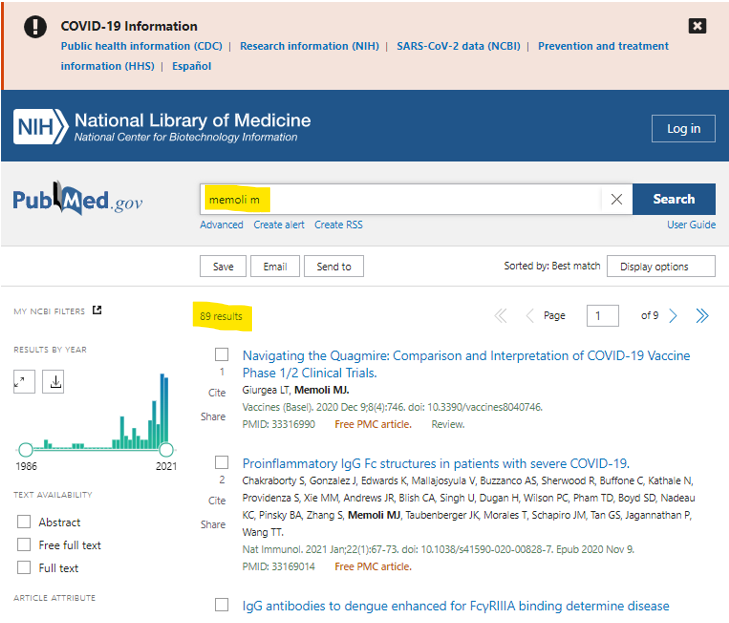The image size is (729, 623).
Task: Grab the 2021 year slider handle
Action: 166,450
